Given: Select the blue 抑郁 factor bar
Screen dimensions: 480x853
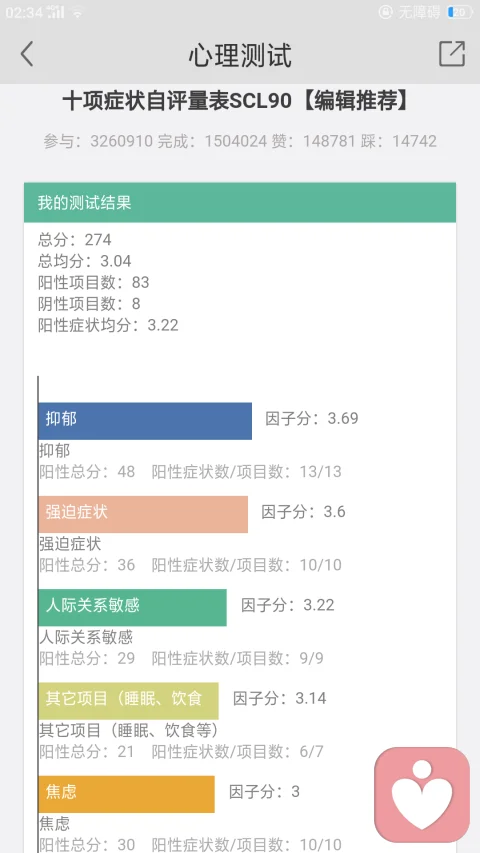Looking at the screenshot, I should 145,421.
